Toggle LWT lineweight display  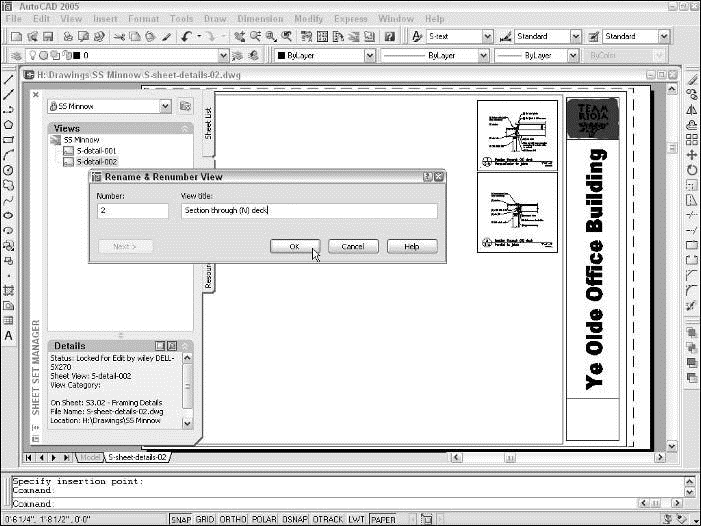(356, 519)
